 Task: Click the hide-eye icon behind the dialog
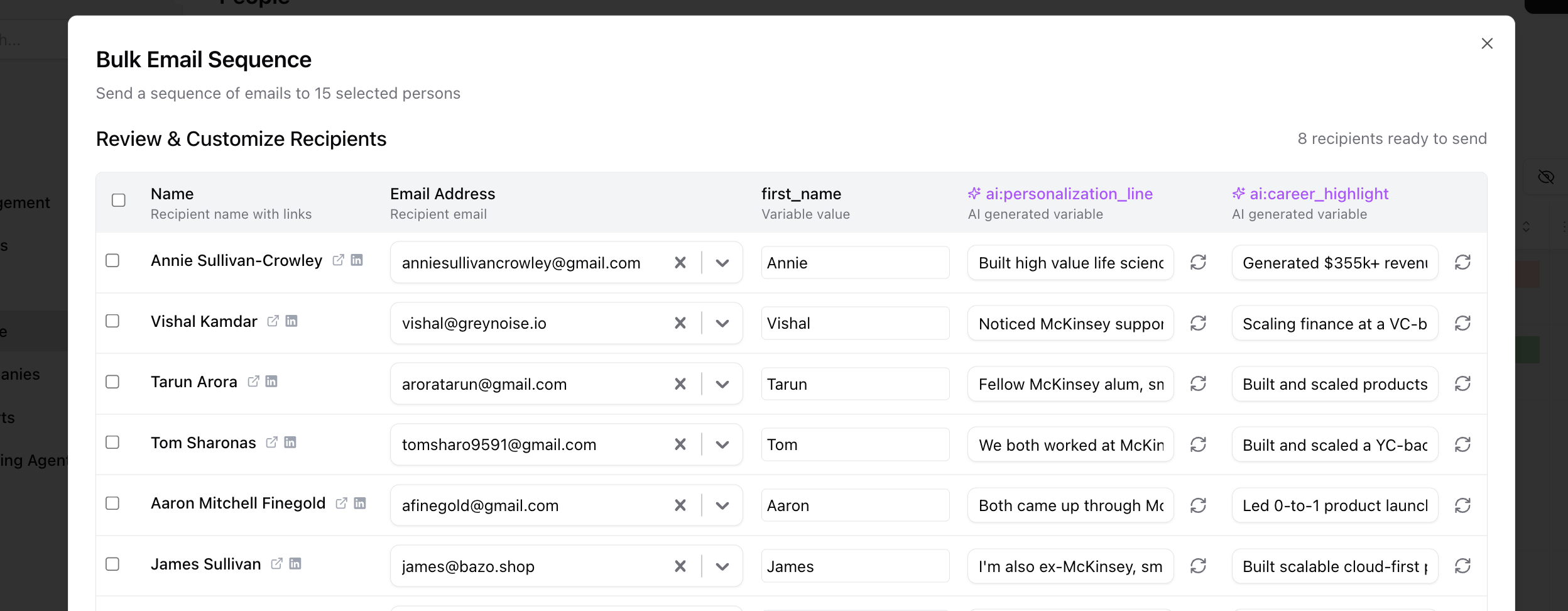coord(1546,177)
